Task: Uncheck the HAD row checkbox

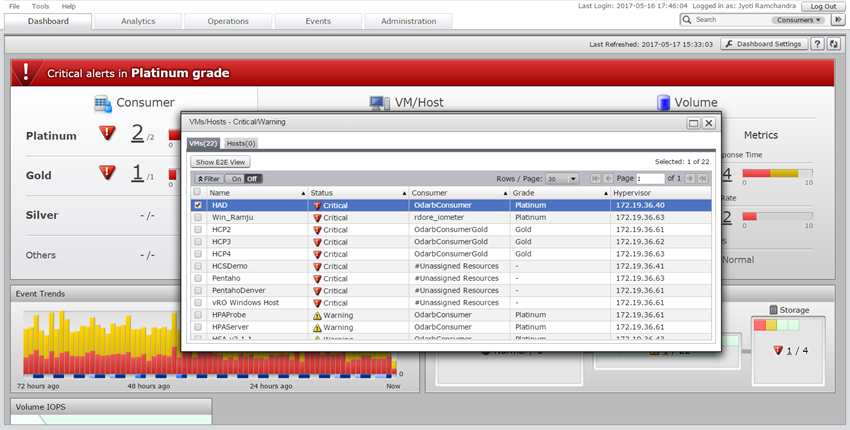Action: 197,205
